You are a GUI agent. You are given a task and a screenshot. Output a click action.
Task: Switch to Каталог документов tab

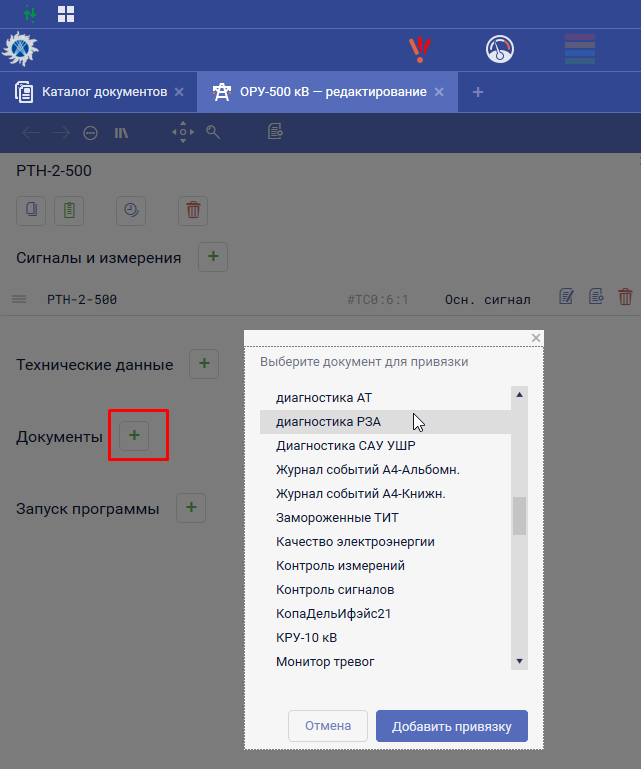(104, 92)
